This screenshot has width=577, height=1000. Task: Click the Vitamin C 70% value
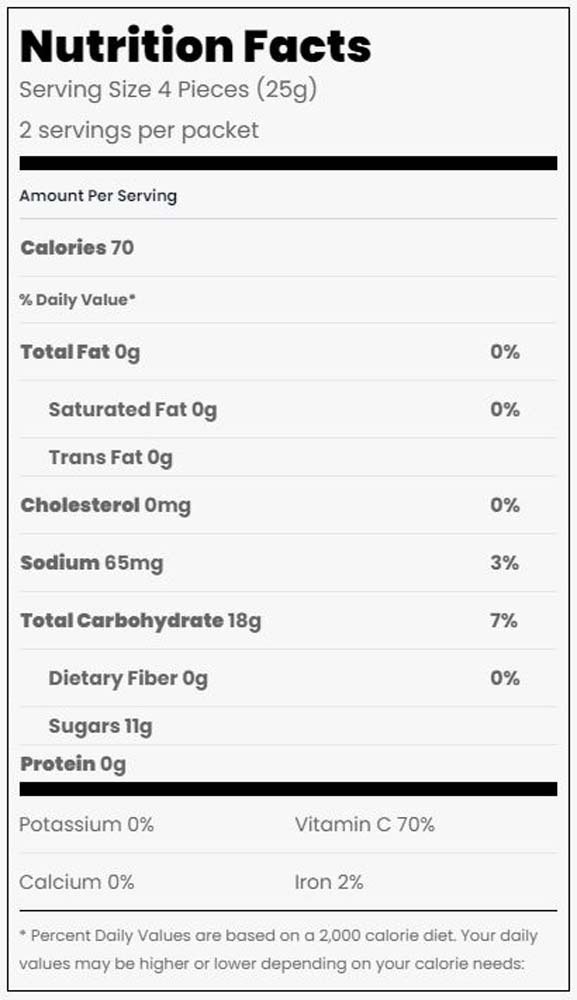tap(365, 824)
